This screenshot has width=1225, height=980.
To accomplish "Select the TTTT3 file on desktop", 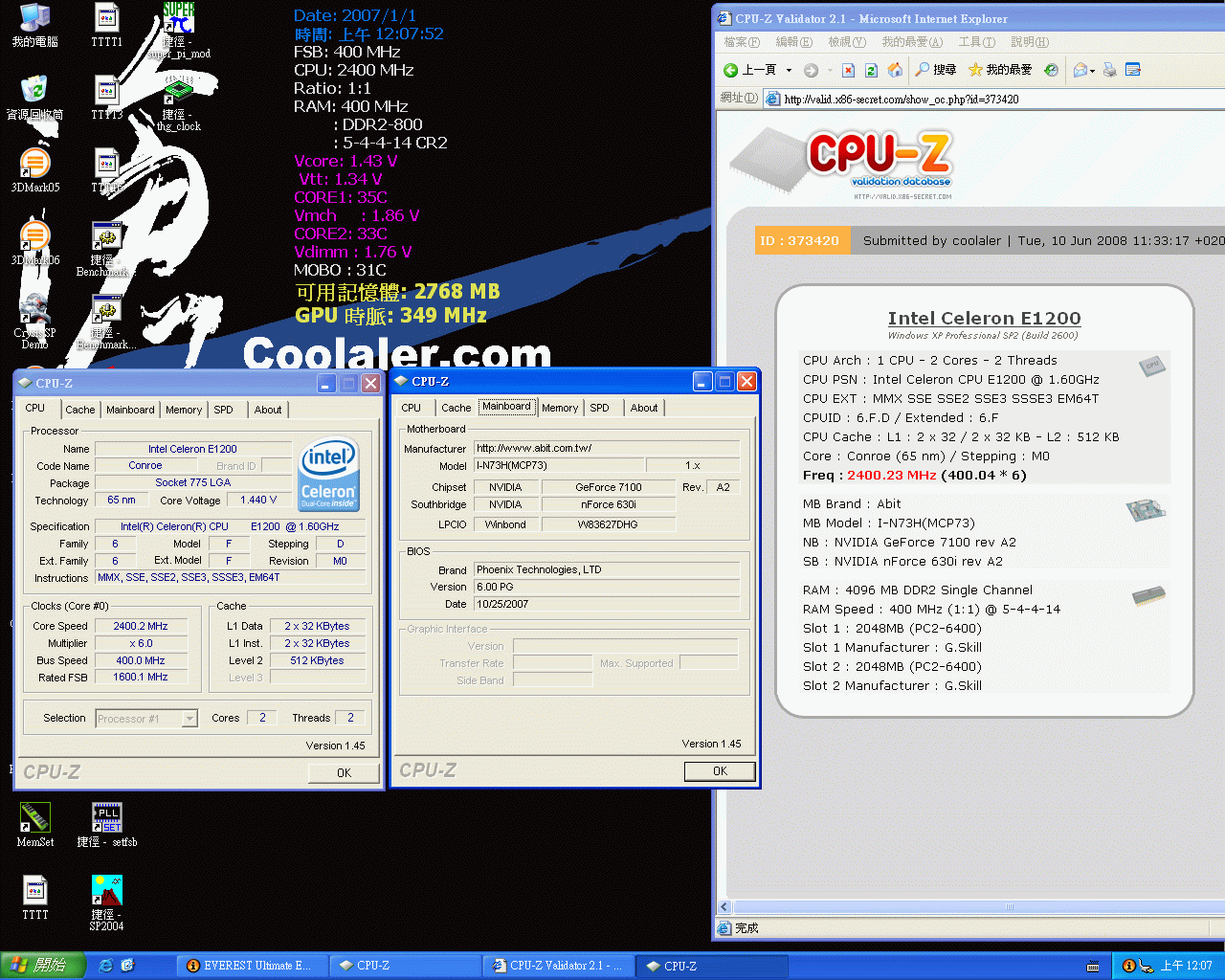I will tap(106, 98).
